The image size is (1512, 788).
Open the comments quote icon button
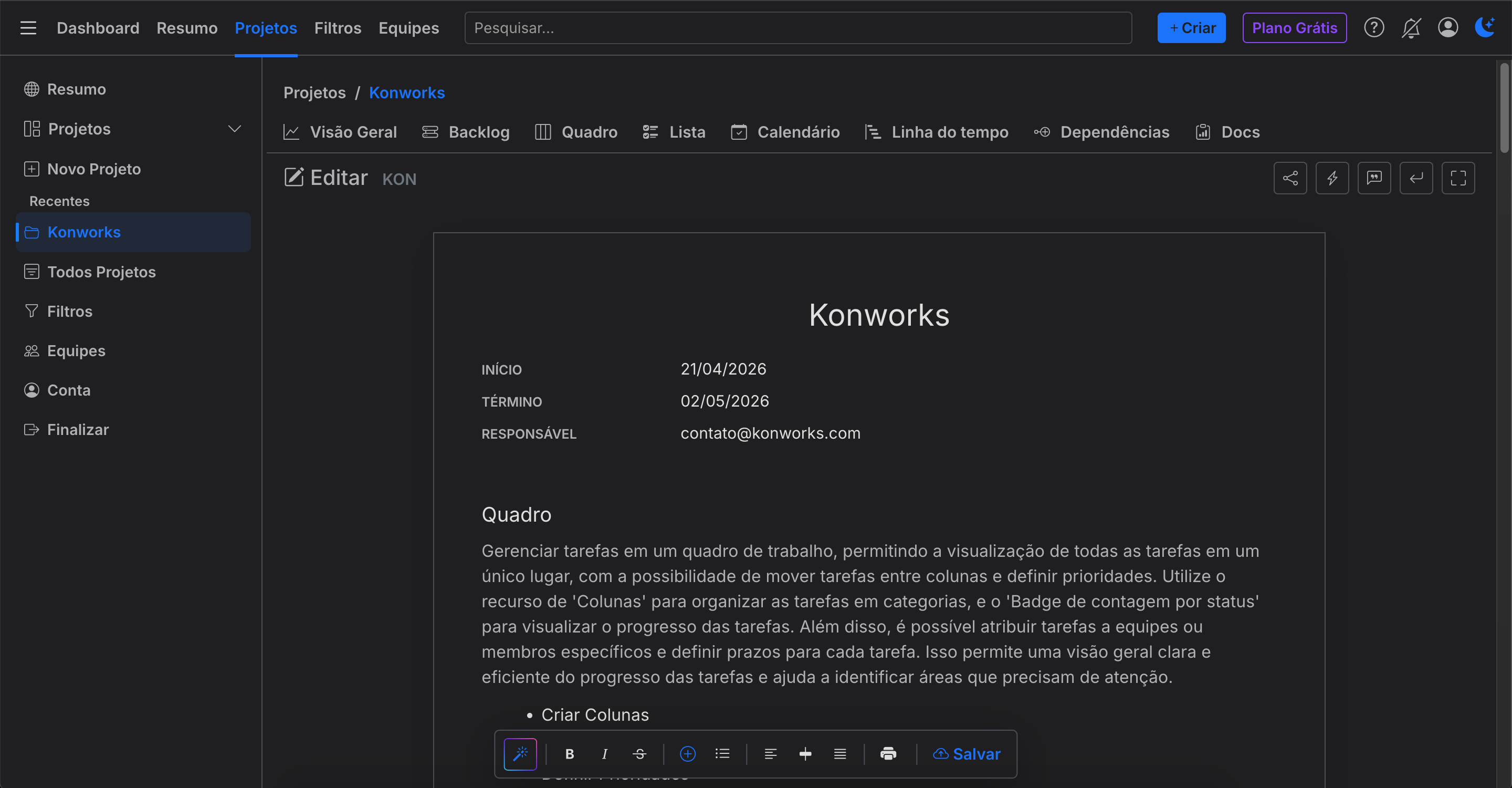[x=1374, y=178]
